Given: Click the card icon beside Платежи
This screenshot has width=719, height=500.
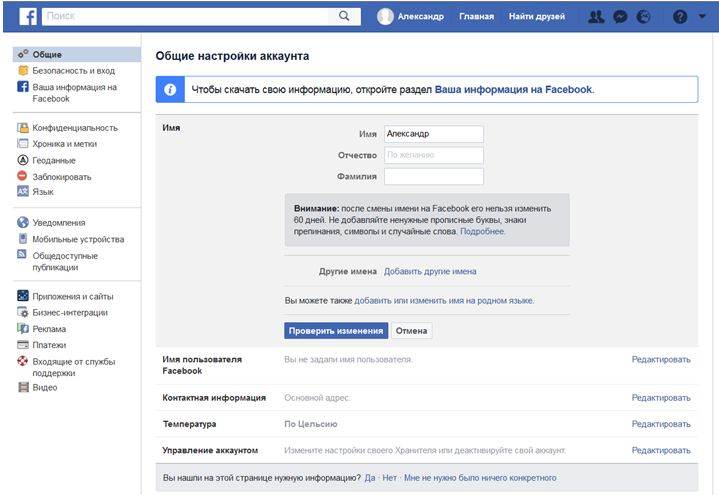Looking at the screenshot, I should click(23, 344).
